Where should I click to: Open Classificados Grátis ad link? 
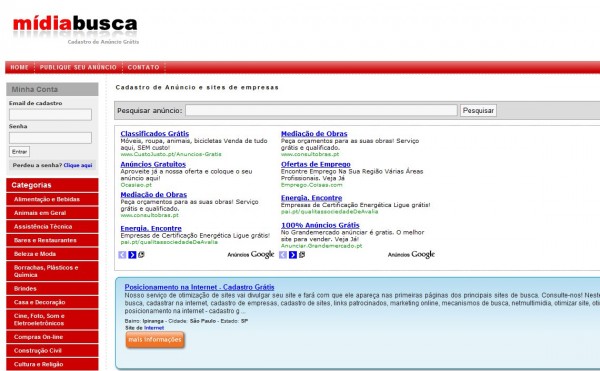(x=155, y=133)
